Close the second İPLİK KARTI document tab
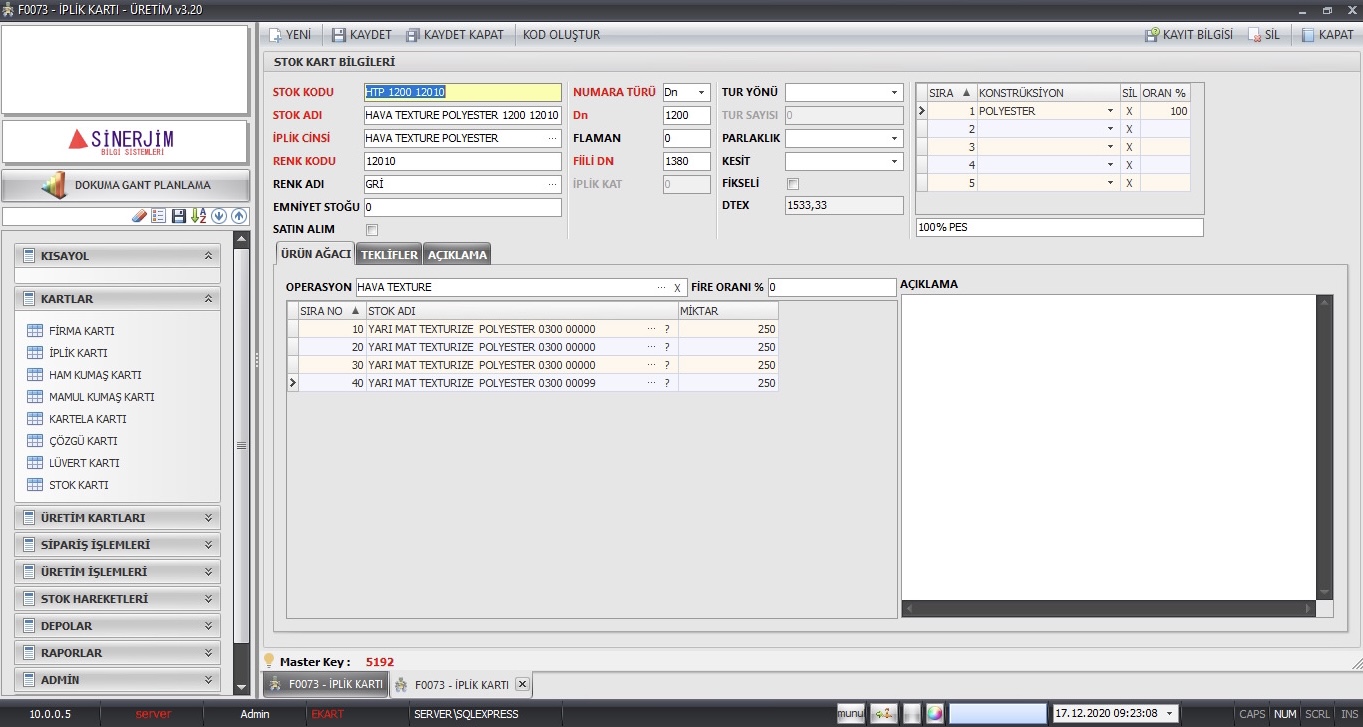 coord(522,685)
